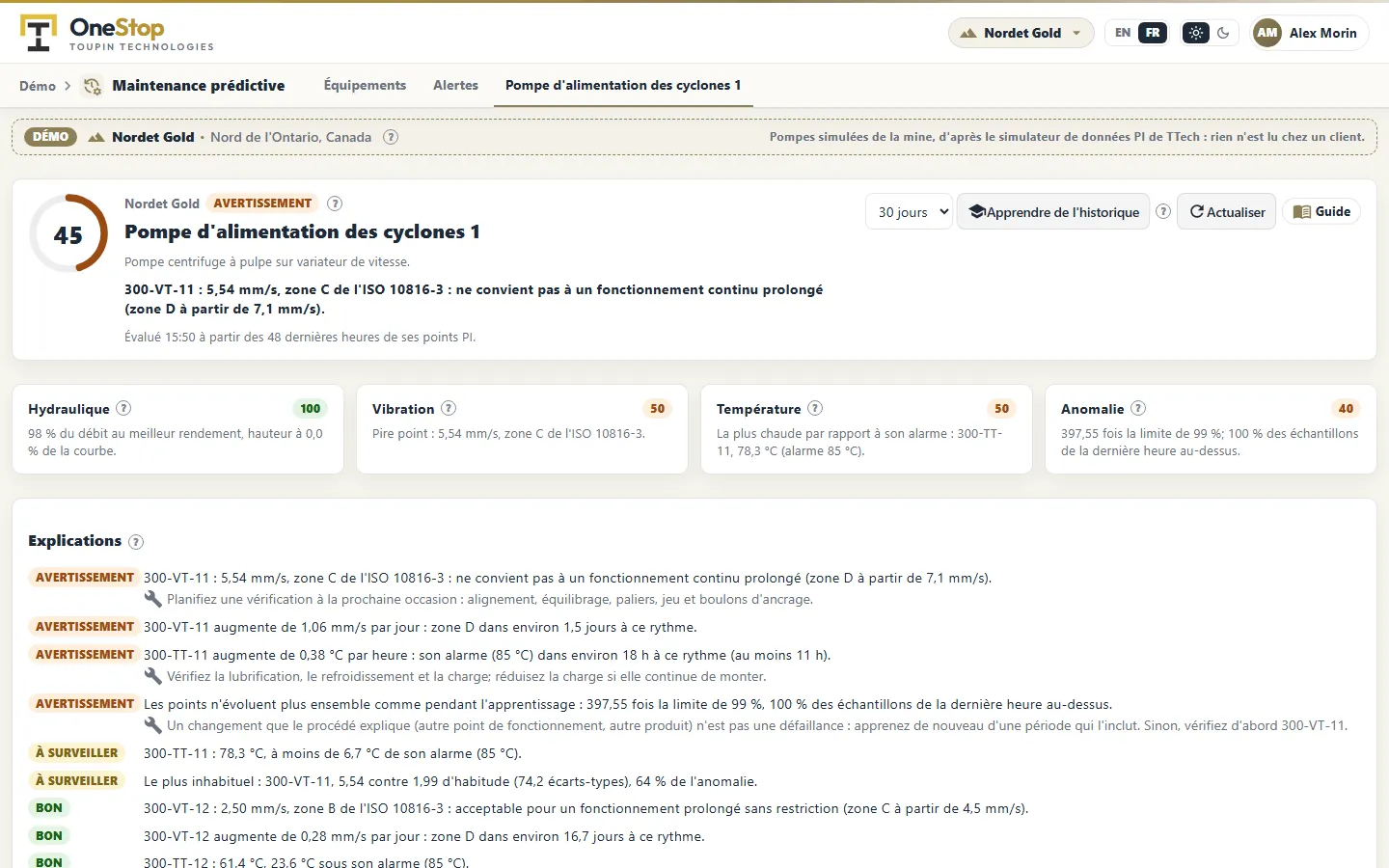Image resolution: width=1389 pixels, height=868 pixels.
Task: Click the OneStop Toupin Technologies logo
Action: tap(117, 33)
